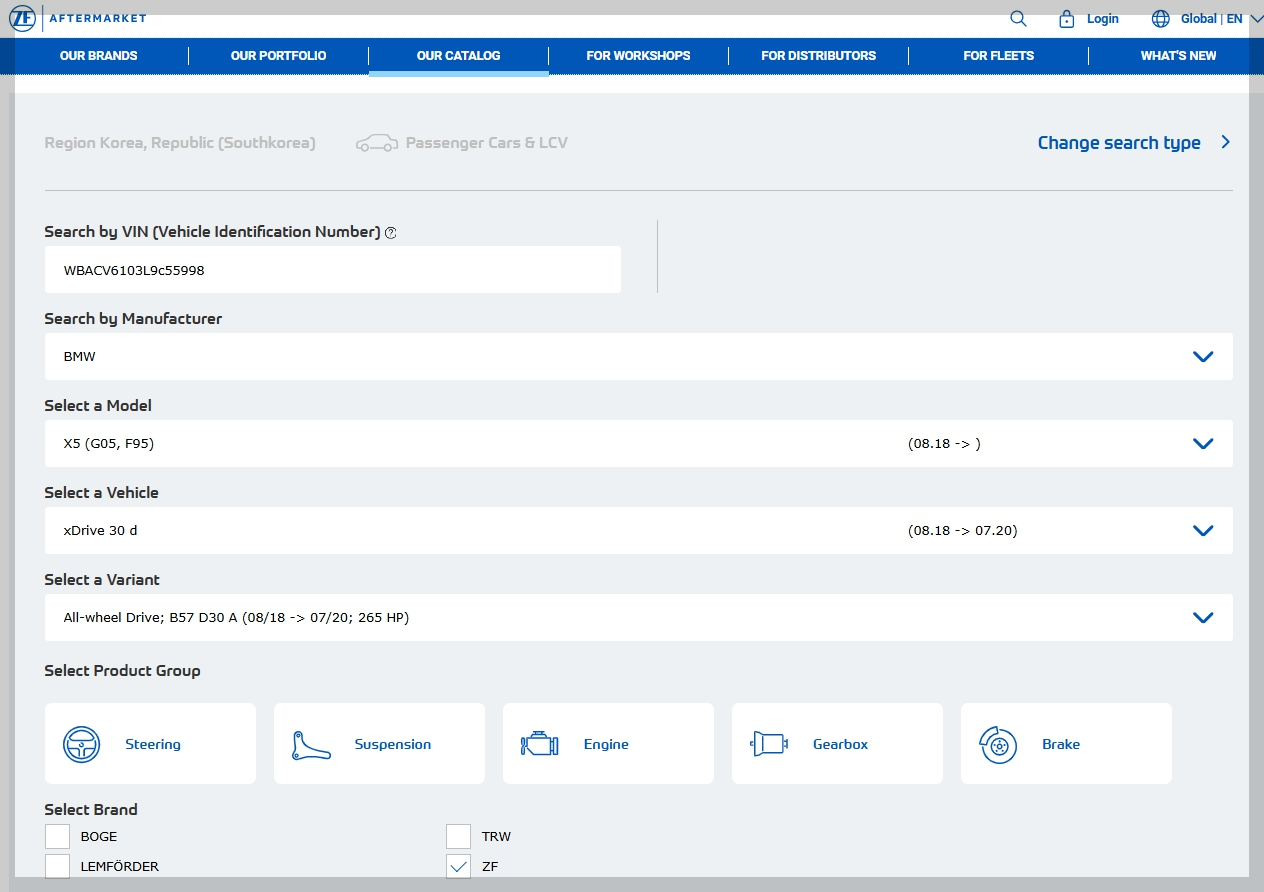Select the Gearbox product group label

pos(840,744)
